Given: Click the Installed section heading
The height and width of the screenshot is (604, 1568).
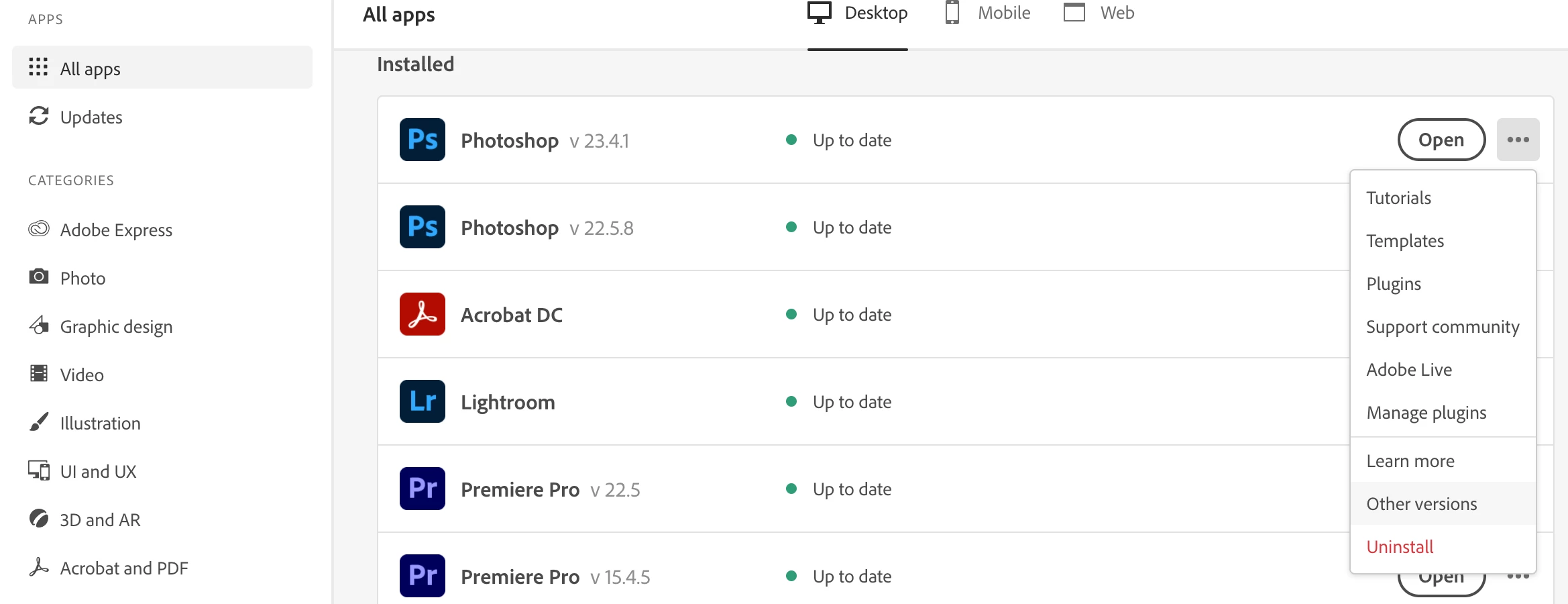Looking at the screenshot, I should (x=416, y=64).
